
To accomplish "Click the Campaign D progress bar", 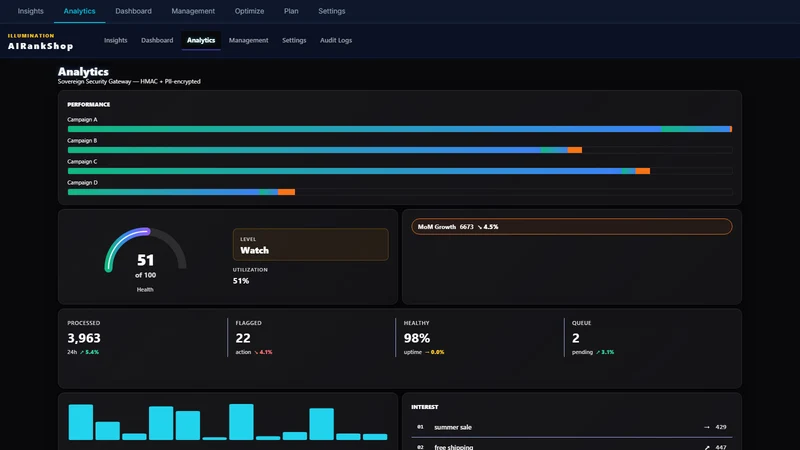I will click(400, 192).
